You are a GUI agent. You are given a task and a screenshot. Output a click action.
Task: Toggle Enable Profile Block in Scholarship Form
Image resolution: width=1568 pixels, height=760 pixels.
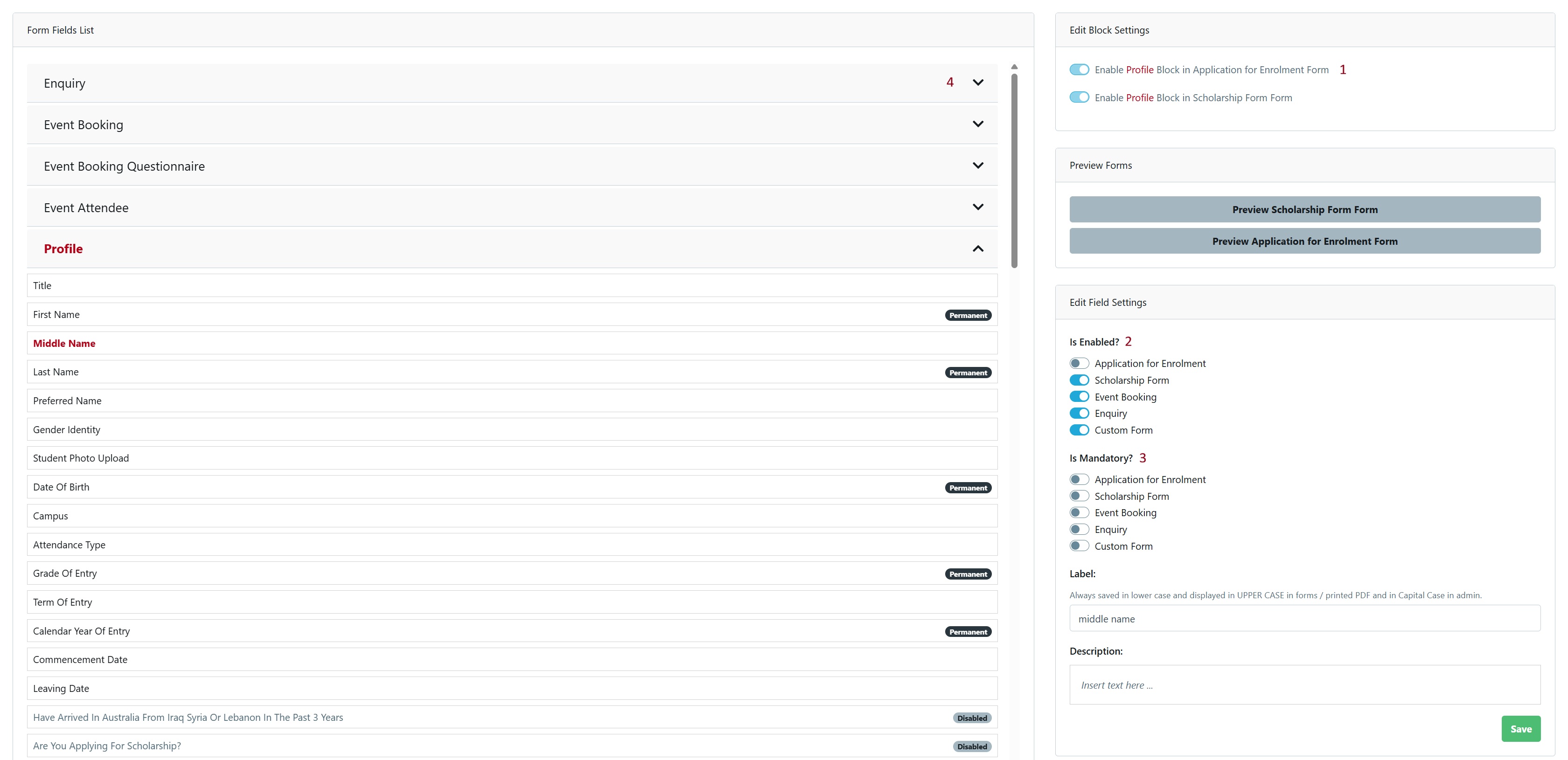click(x=1079, y=97)
